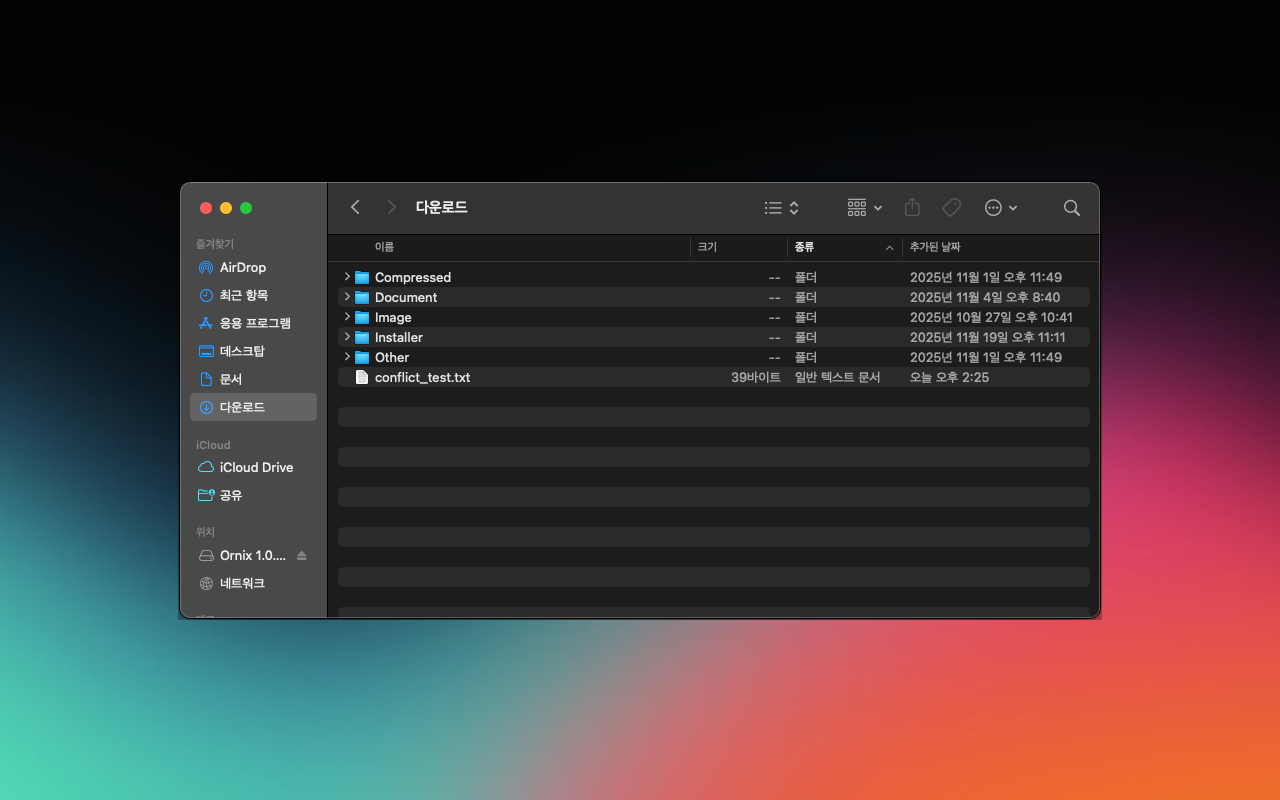Toggle sort direction on the 종류 column
This screenshot has height=800, width=1280.
[805, 247]
